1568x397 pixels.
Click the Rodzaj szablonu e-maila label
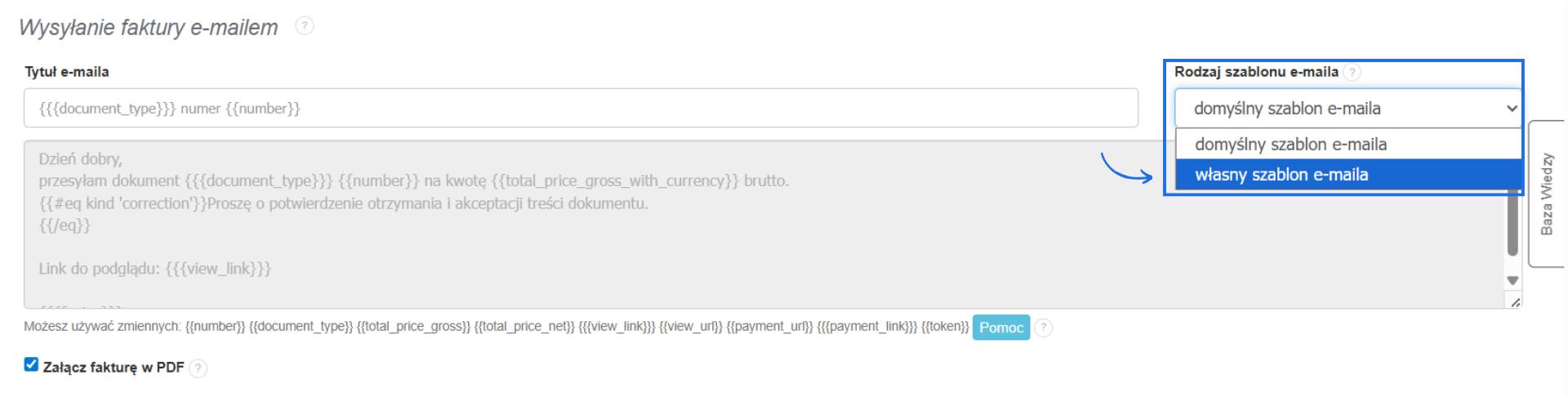[x=1256, y=72]
